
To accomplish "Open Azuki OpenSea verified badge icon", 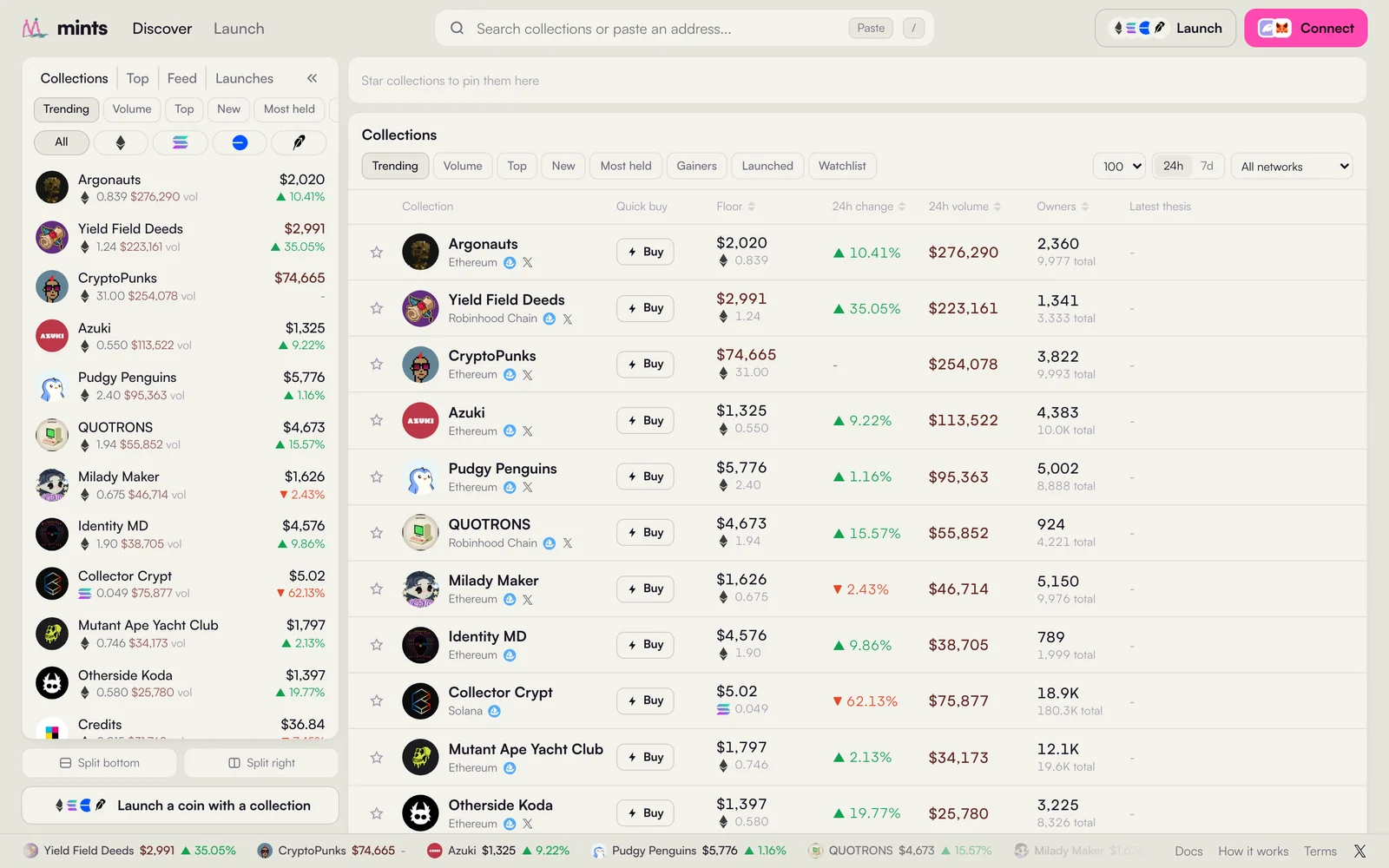I will coord(510,431).
